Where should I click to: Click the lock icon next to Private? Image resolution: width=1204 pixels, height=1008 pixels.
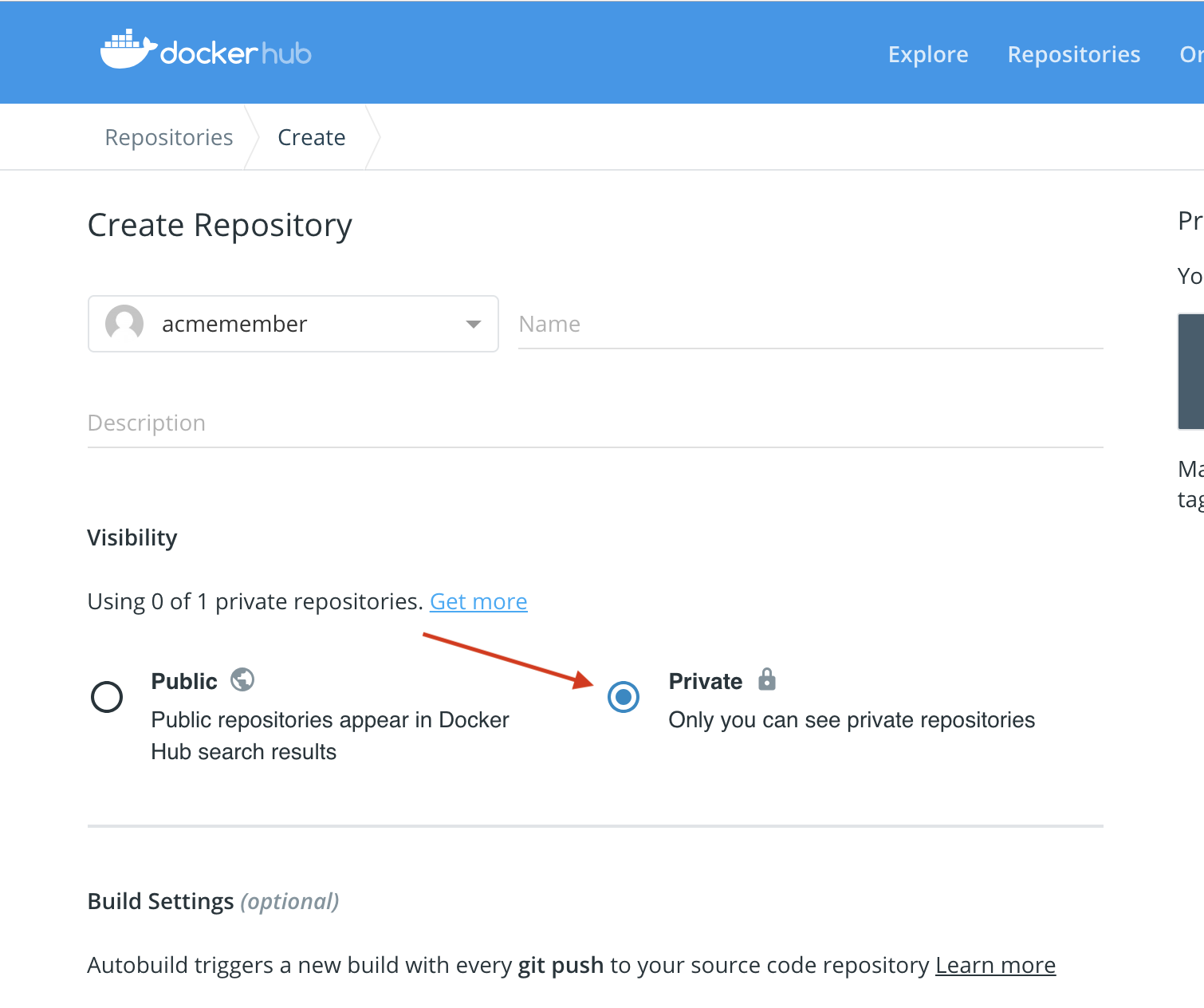click(x=767, y=679)
